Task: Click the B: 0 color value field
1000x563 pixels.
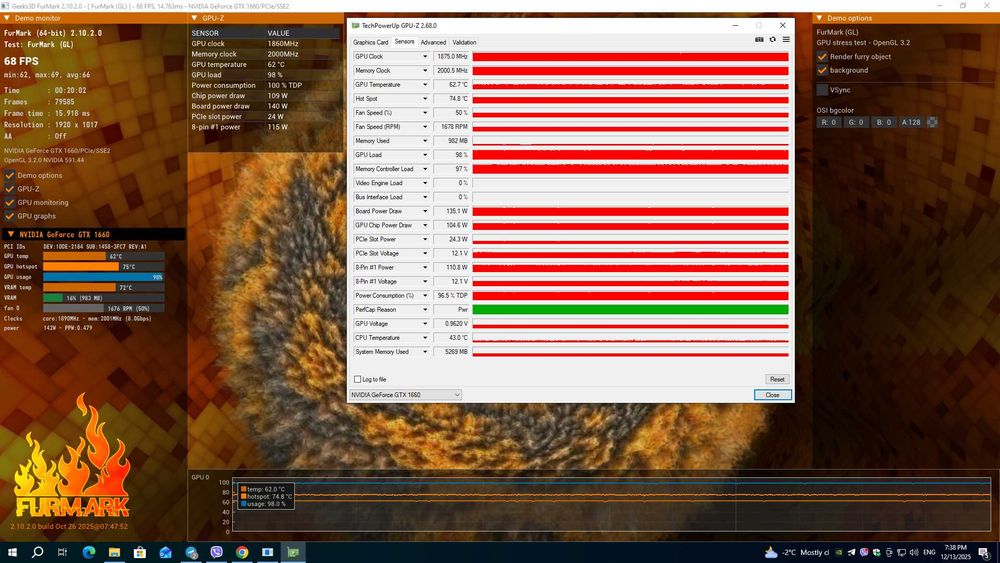Action: [x=883, y=122]
